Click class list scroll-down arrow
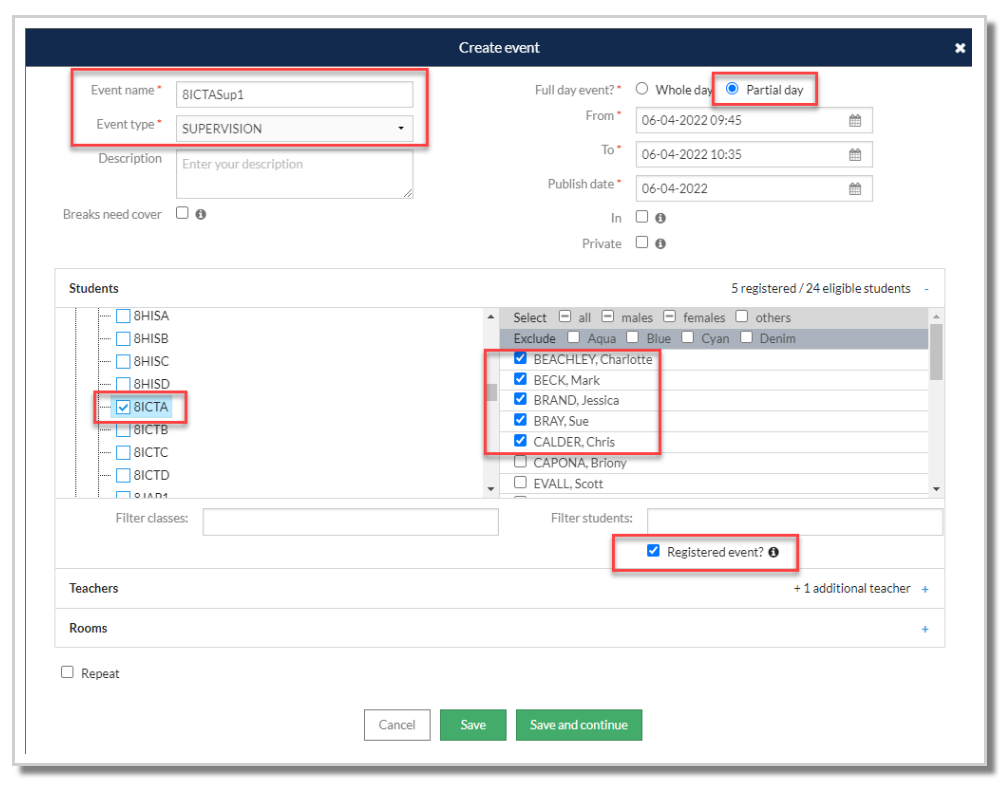 pyautogui.click(x=490, y=490)
